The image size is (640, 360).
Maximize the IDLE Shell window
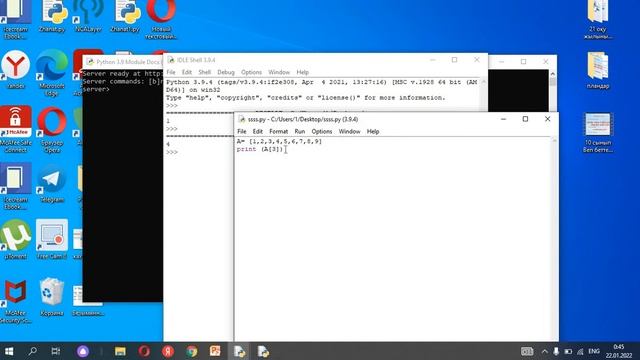[454, 60]
